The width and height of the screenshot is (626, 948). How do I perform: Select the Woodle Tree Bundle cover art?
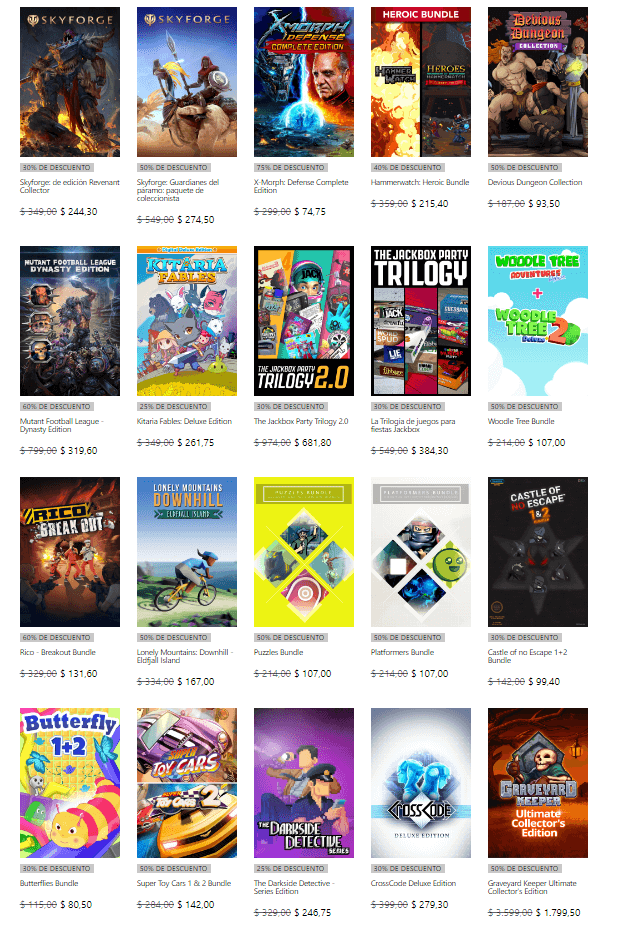click(538, 321)
